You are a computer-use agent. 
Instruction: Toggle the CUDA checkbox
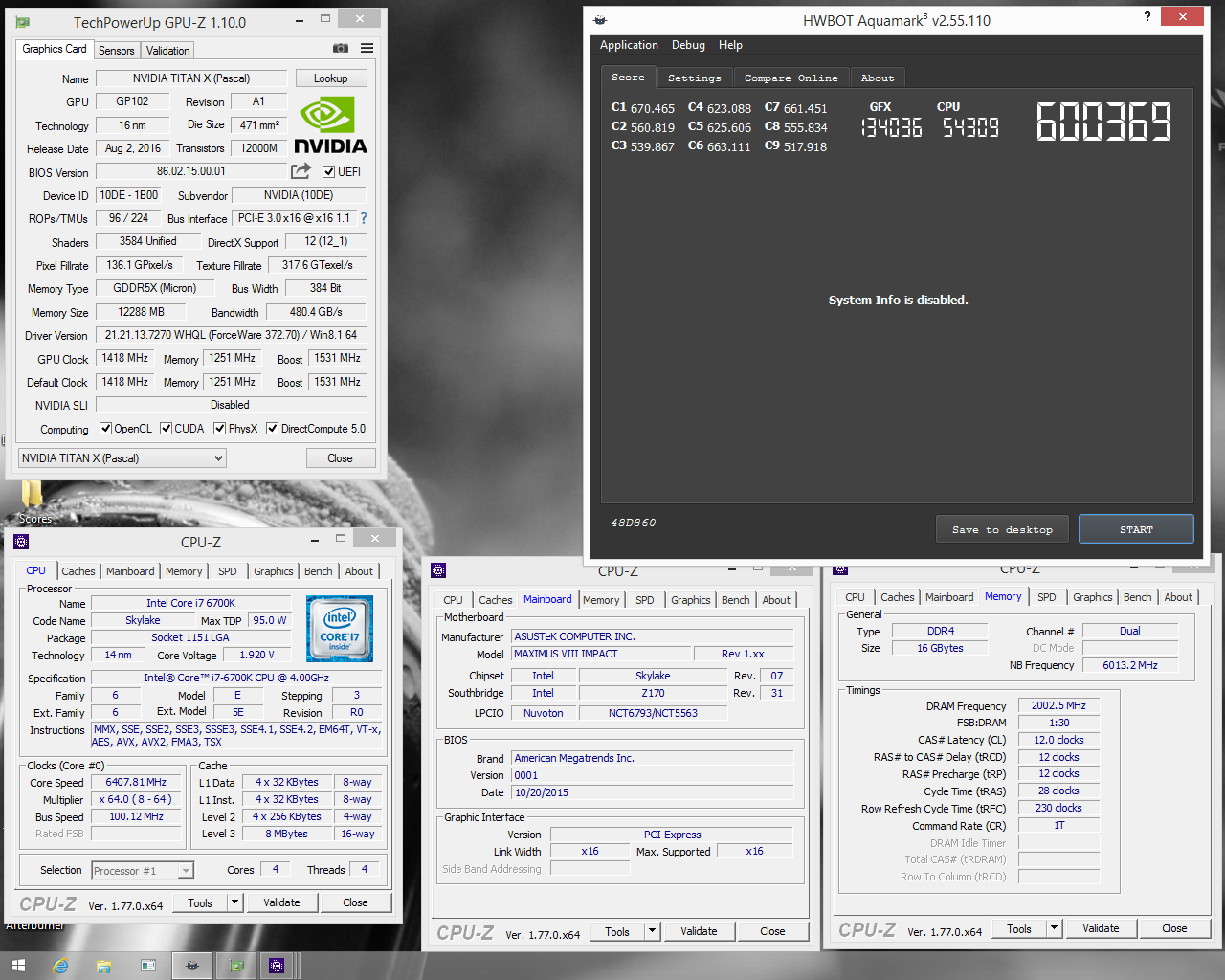(x=166, y=429)
